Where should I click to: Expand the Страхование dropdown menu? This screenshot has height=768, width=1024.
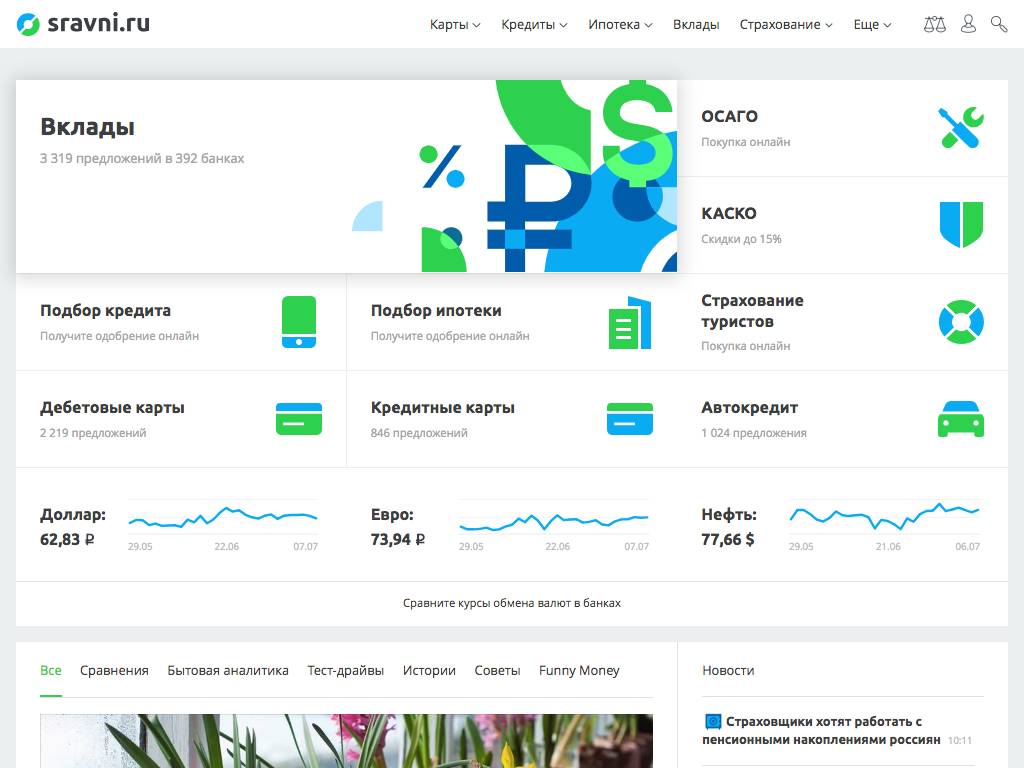tap(786, 24)
